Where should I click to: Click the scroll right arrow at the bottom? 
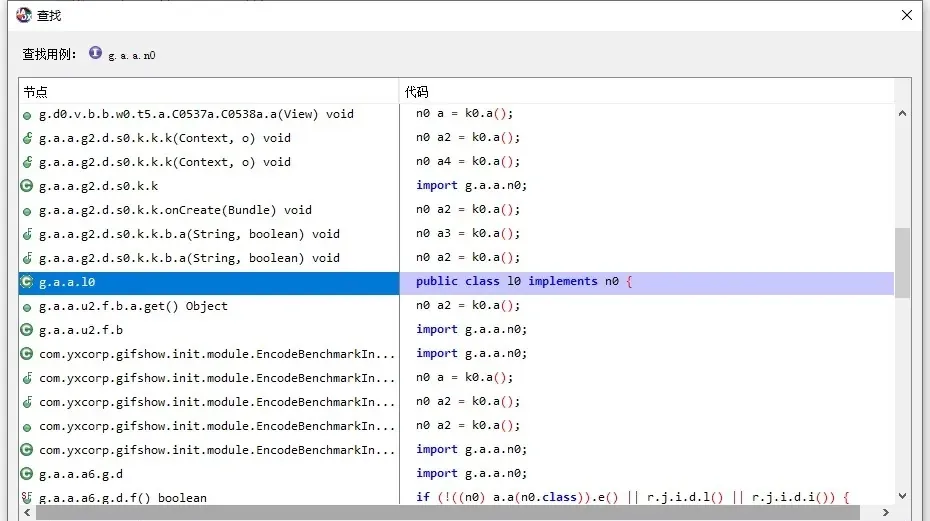coord(886,512)
